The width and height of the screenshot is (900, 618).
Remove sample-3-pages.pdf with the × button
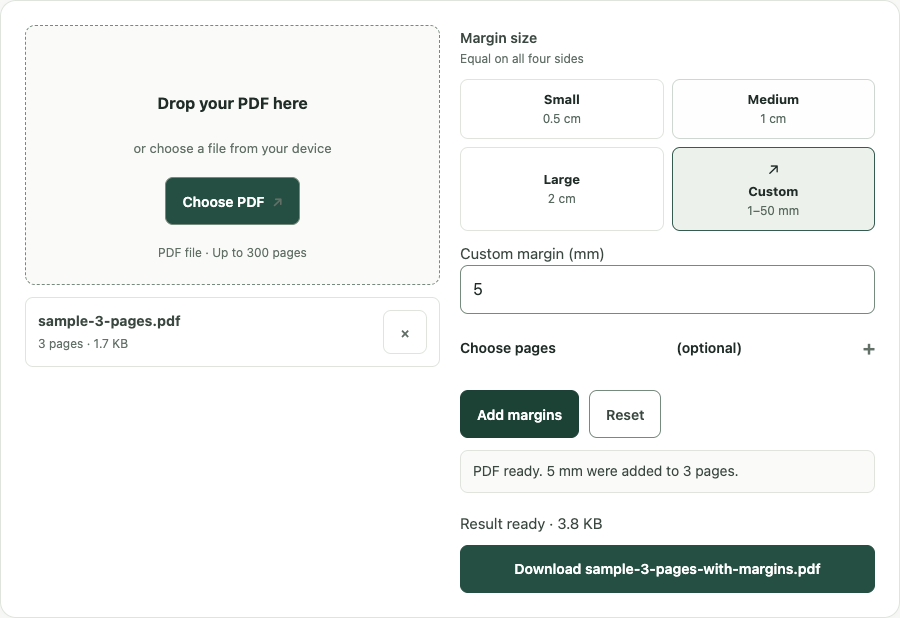click(405, 332)
